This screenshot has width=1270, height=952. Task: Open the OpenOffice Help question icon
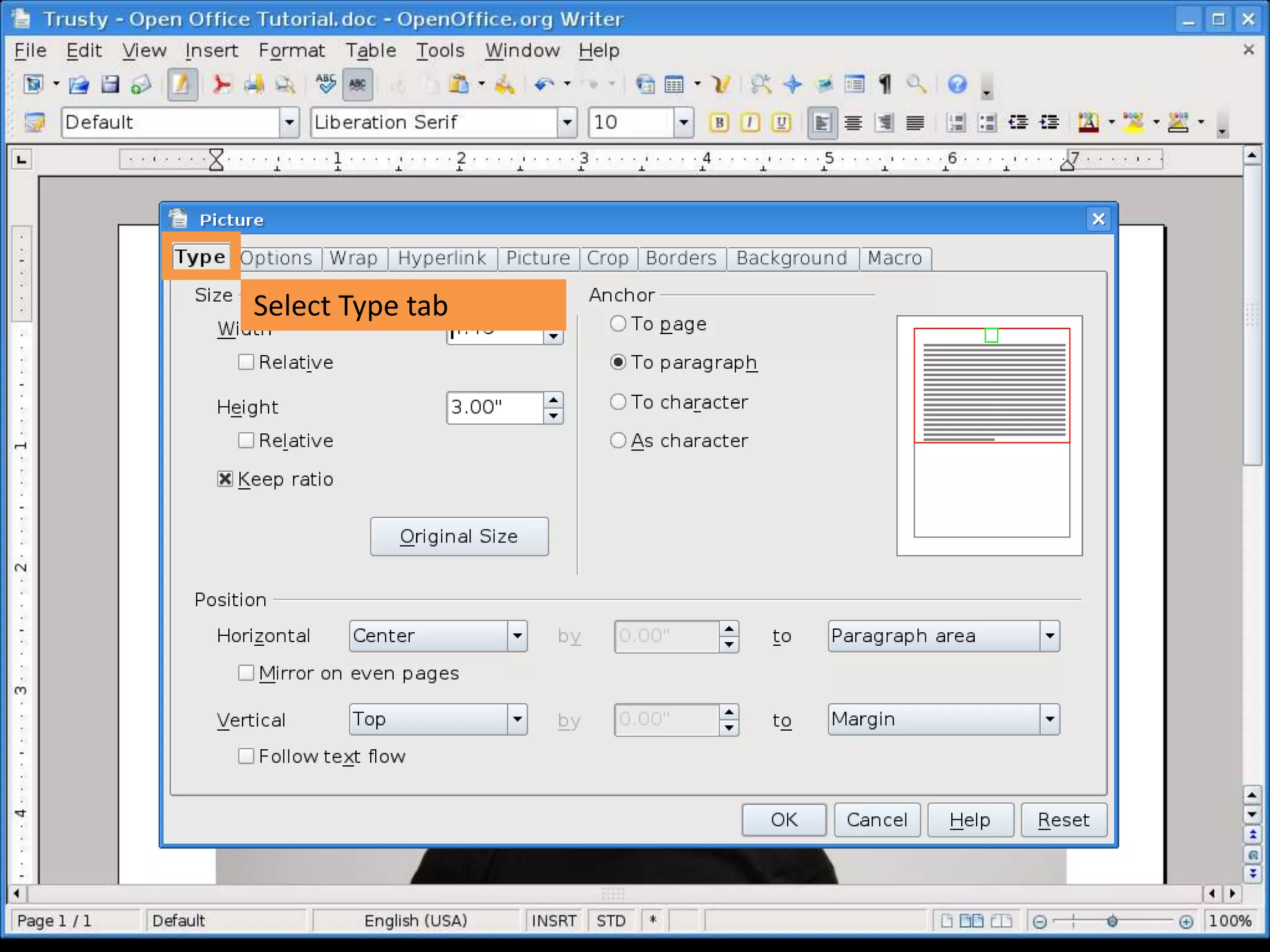pos(957,84)
